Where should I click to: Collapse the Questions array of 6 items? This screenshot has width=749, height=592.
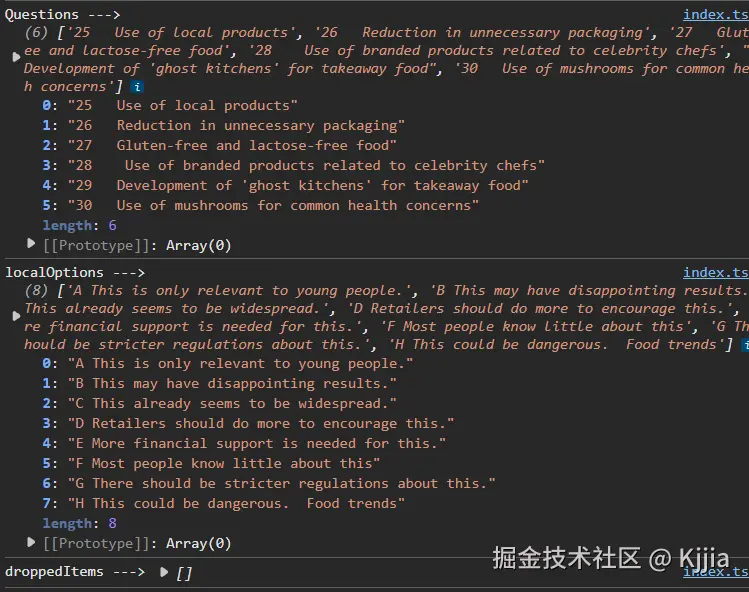[x=15, y=58]
